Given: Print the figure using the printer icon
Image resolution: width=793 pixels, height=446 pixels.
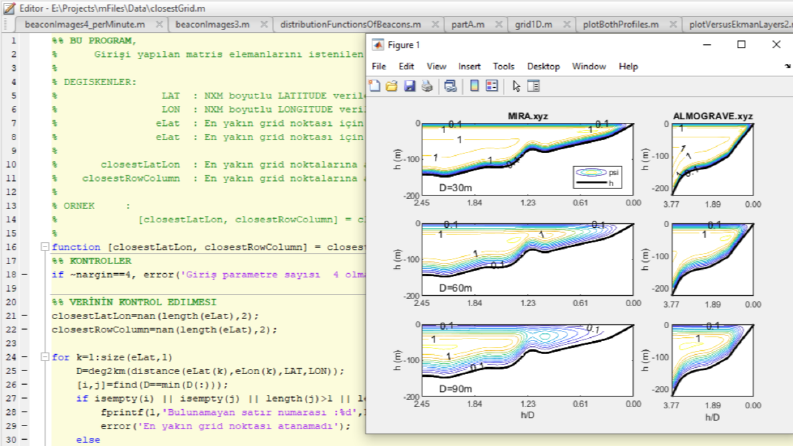Looking at the screenshot, I should [x=427, y=86].
